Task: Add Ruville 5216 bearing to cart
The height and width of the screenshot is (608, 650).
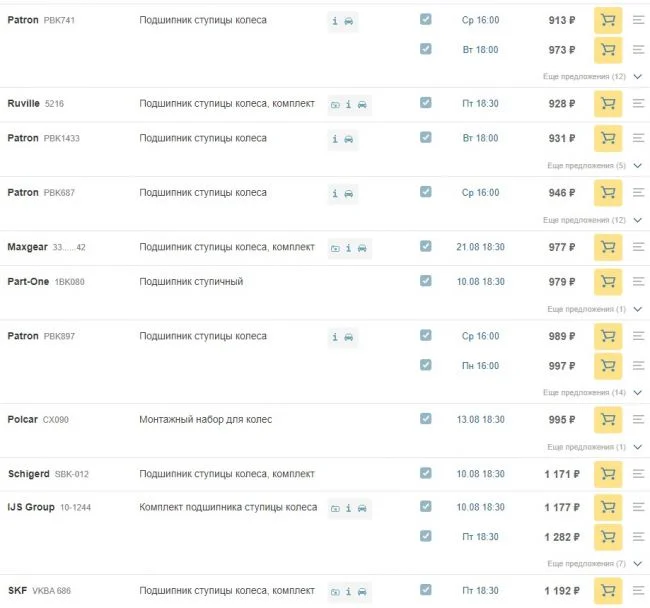Action: pyautogui.click(x=607, y=104)
